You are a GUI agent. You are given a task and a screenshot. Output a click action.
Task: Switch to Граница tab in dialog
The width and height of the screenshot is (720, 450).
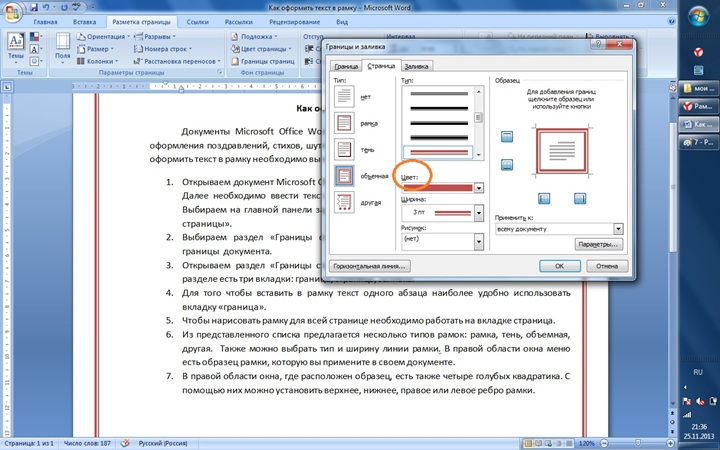346,67
